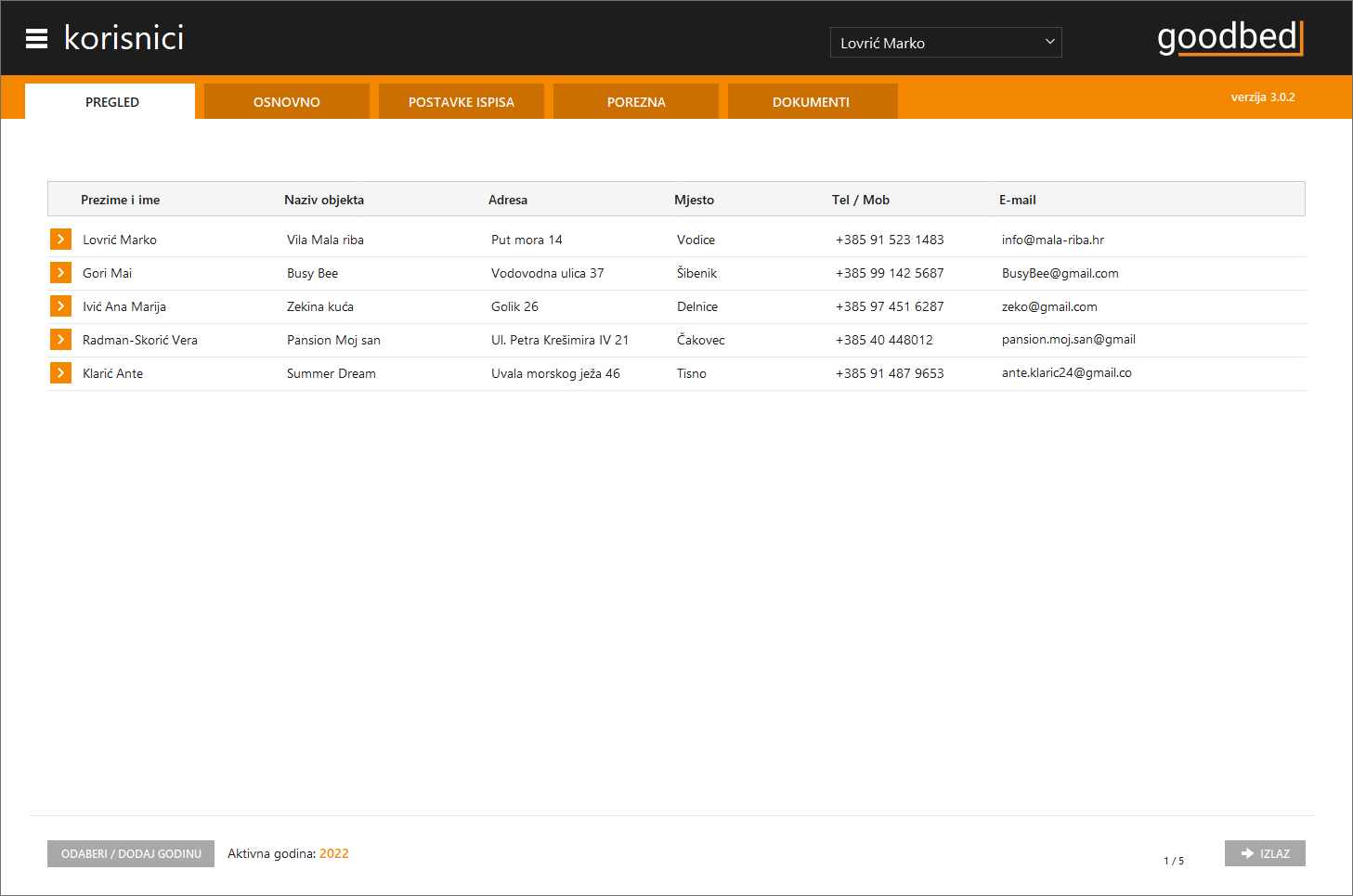Screen dimensions: 1353x896
Task: Click the object name Busy Bee
Action: click(312, 273)
